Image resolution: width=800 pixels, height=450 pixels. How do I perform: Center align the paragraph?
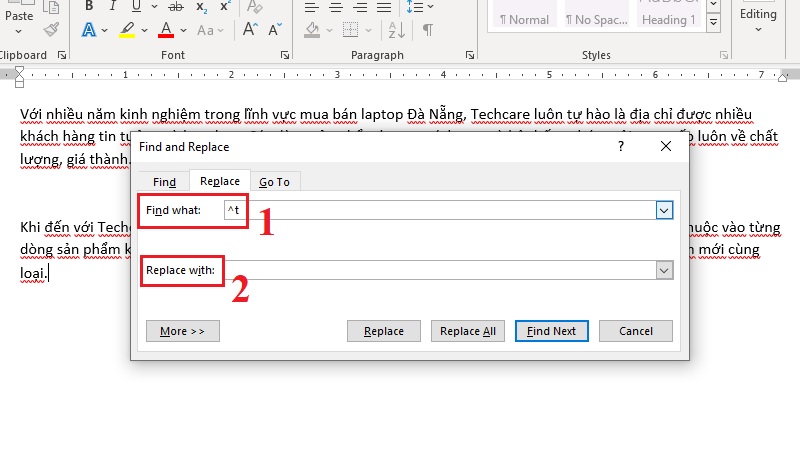[336, 7]
